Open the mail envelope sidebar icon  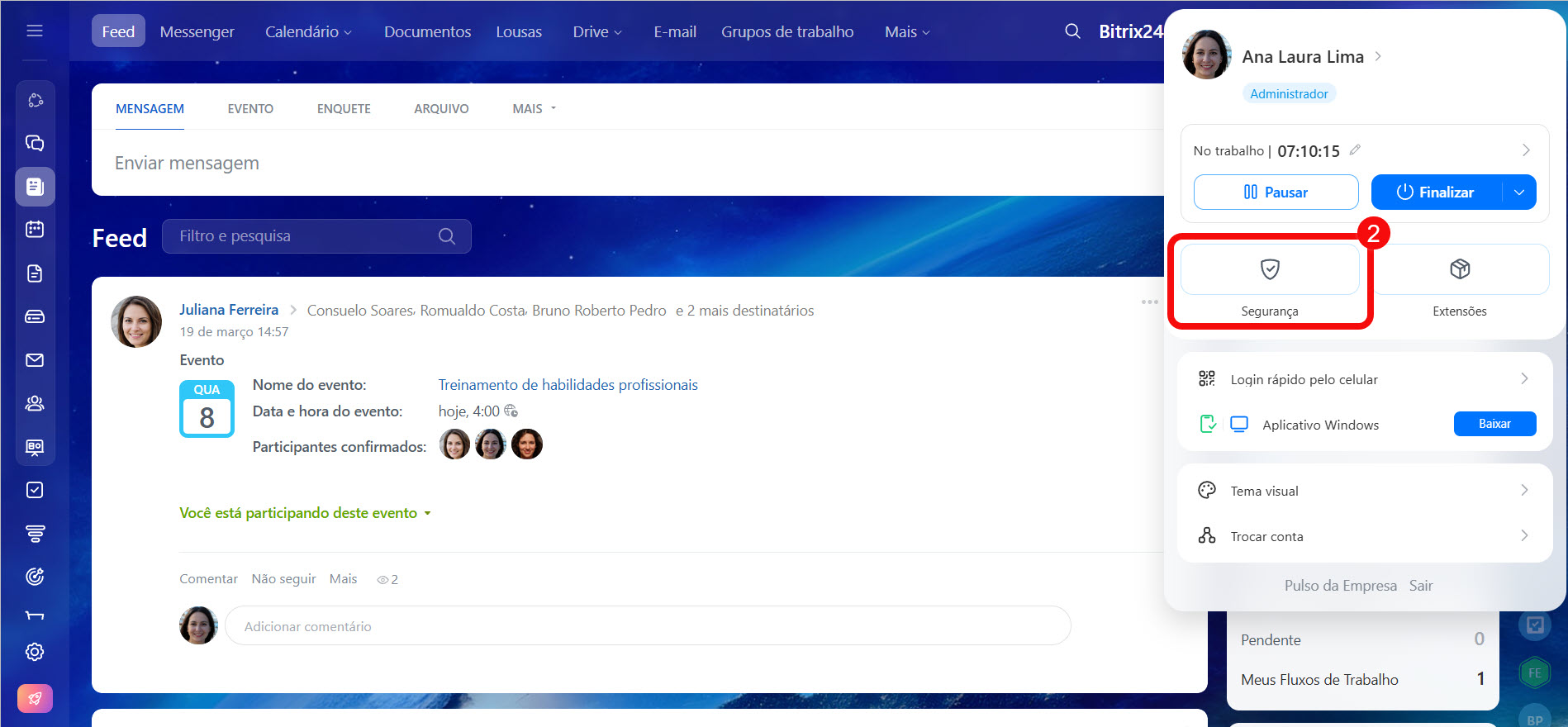tap(35, 360)
